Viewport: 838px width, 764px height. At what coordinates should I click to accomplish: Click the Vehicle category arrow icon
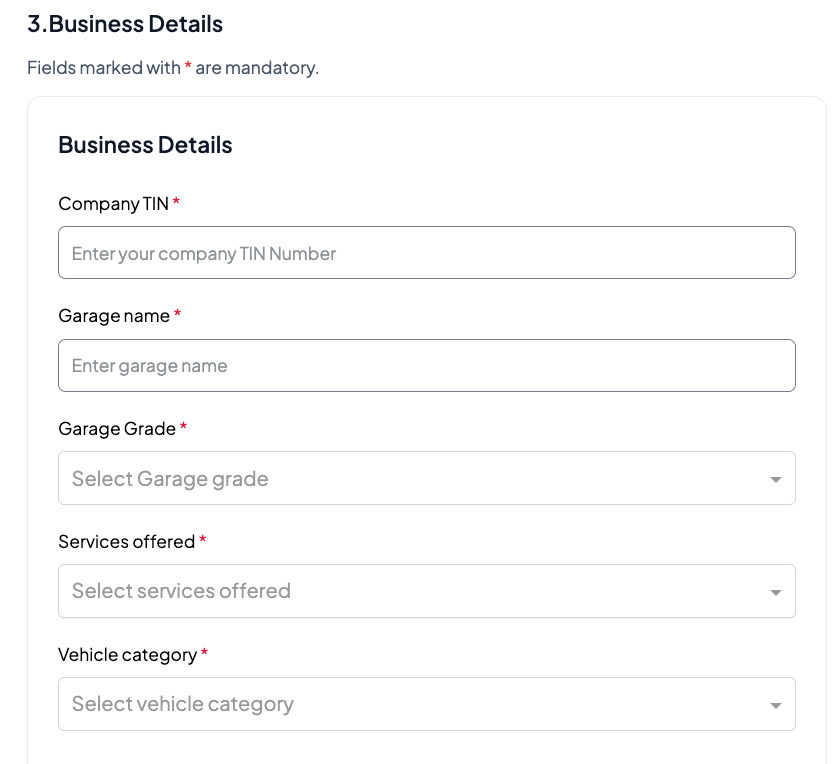point(775,706)
